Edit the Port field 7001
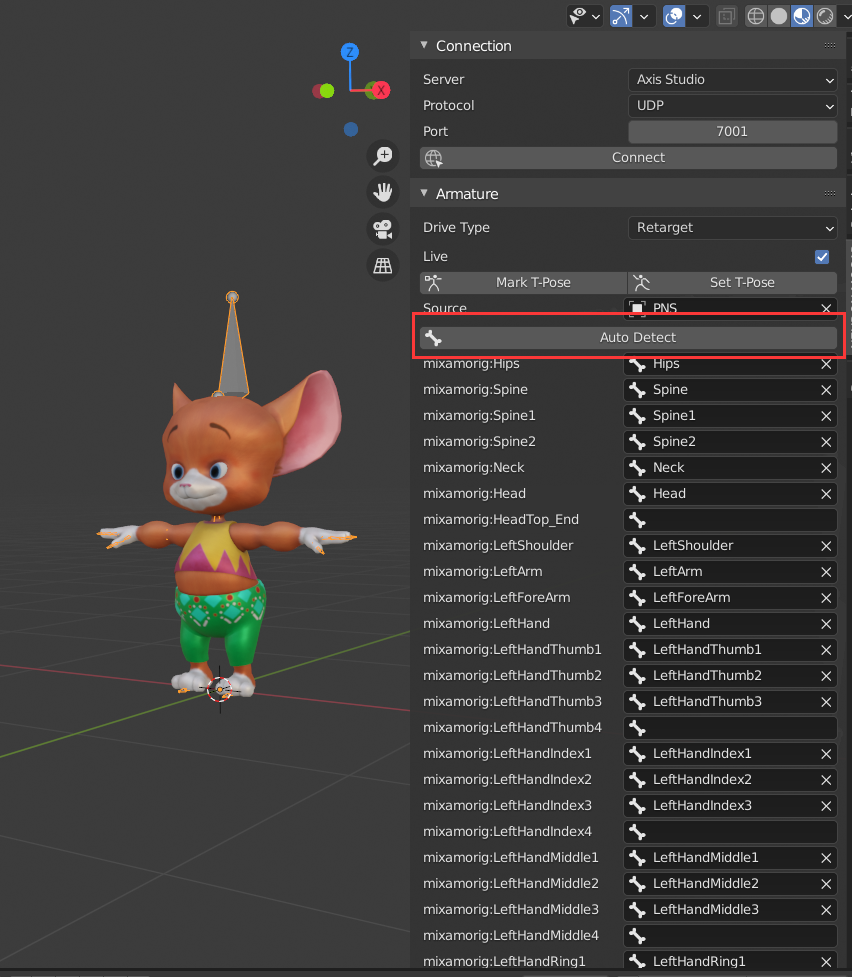Screen dimensions: 852x977 coord(732,131)
